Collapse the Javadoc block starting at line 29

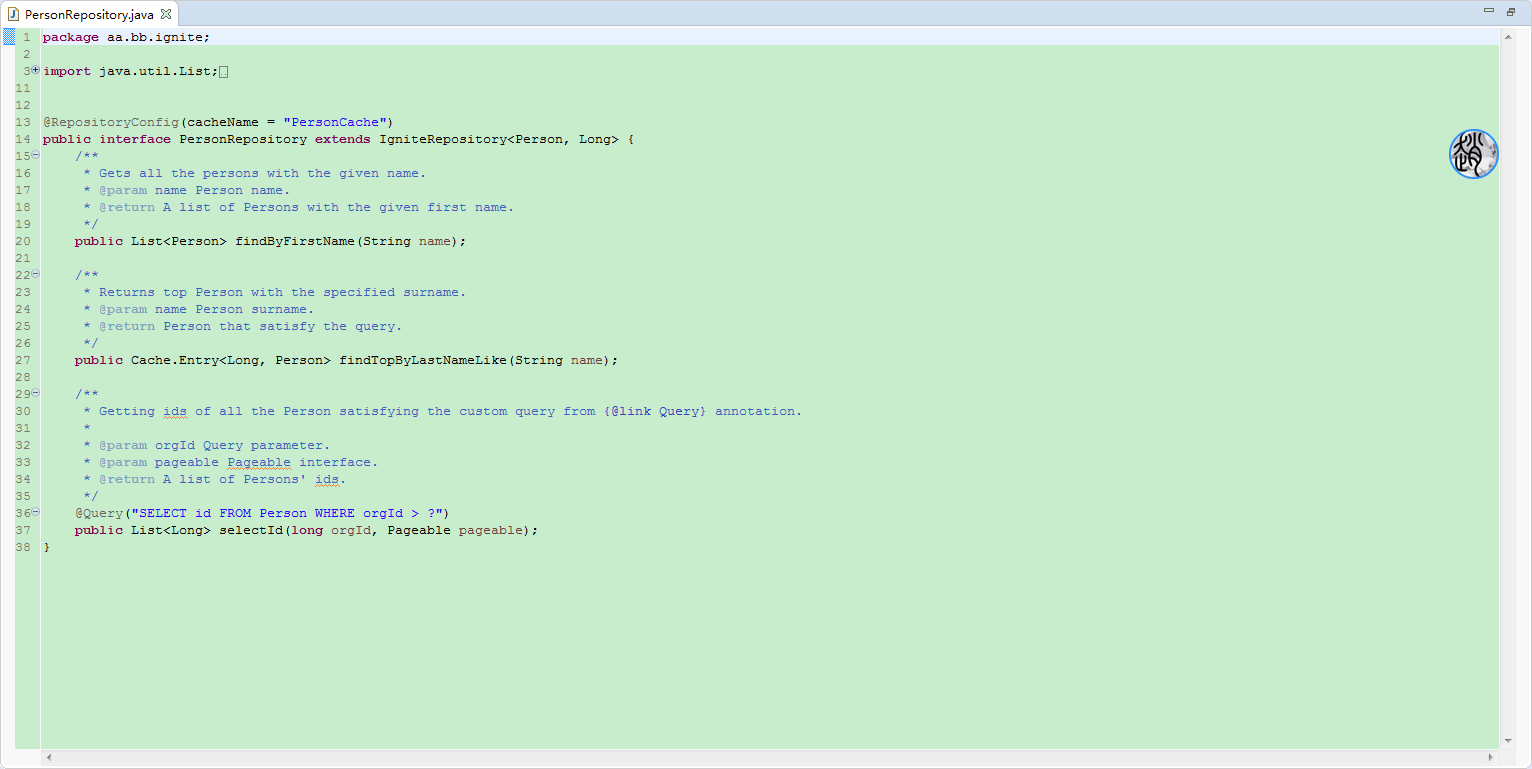click(x=34, y=394)
